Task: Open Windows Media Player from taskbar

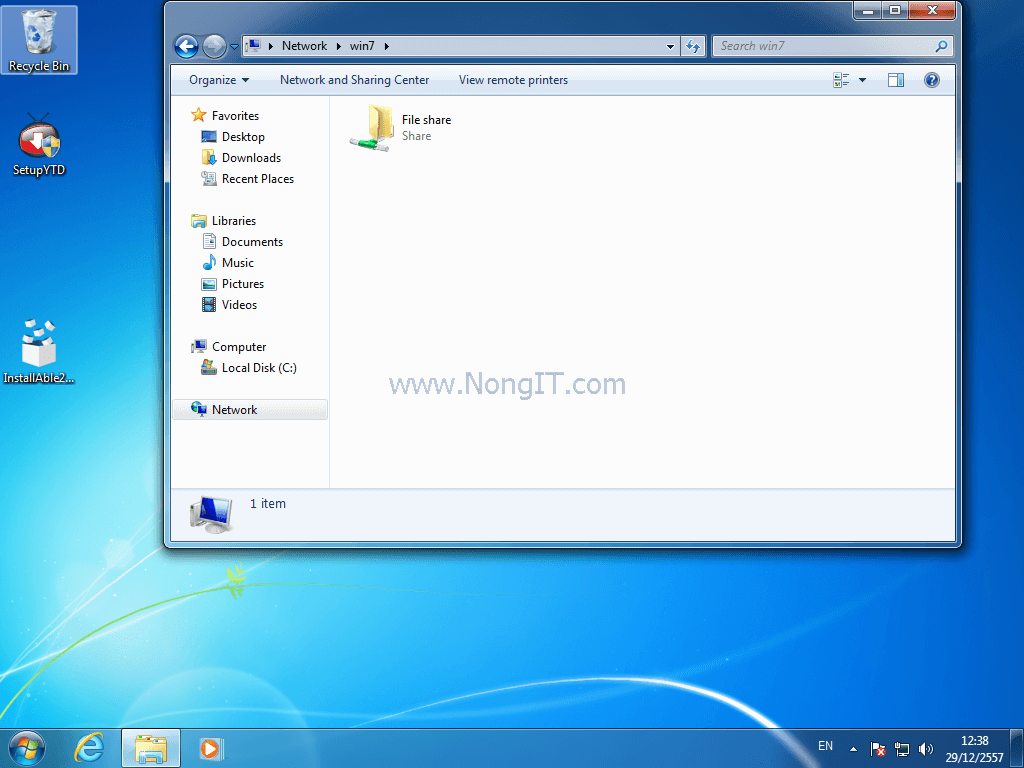Action: point(211,748)
